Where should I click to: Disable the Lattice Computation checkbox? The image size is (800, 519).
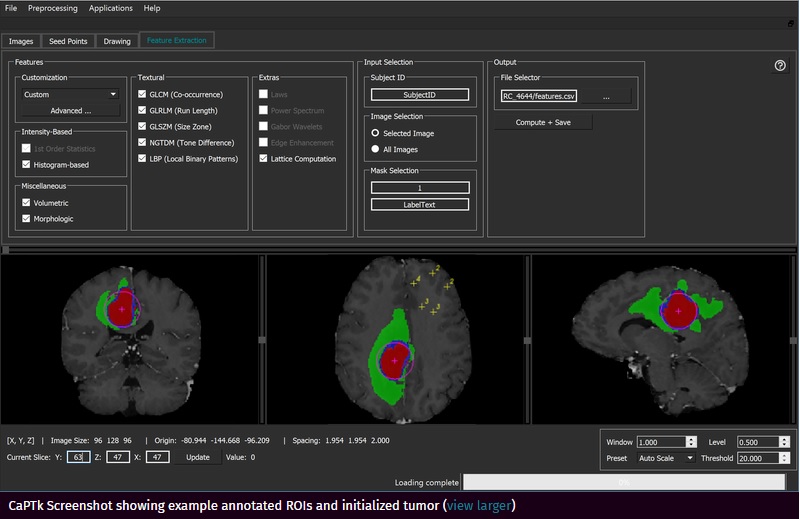point(264,158)
